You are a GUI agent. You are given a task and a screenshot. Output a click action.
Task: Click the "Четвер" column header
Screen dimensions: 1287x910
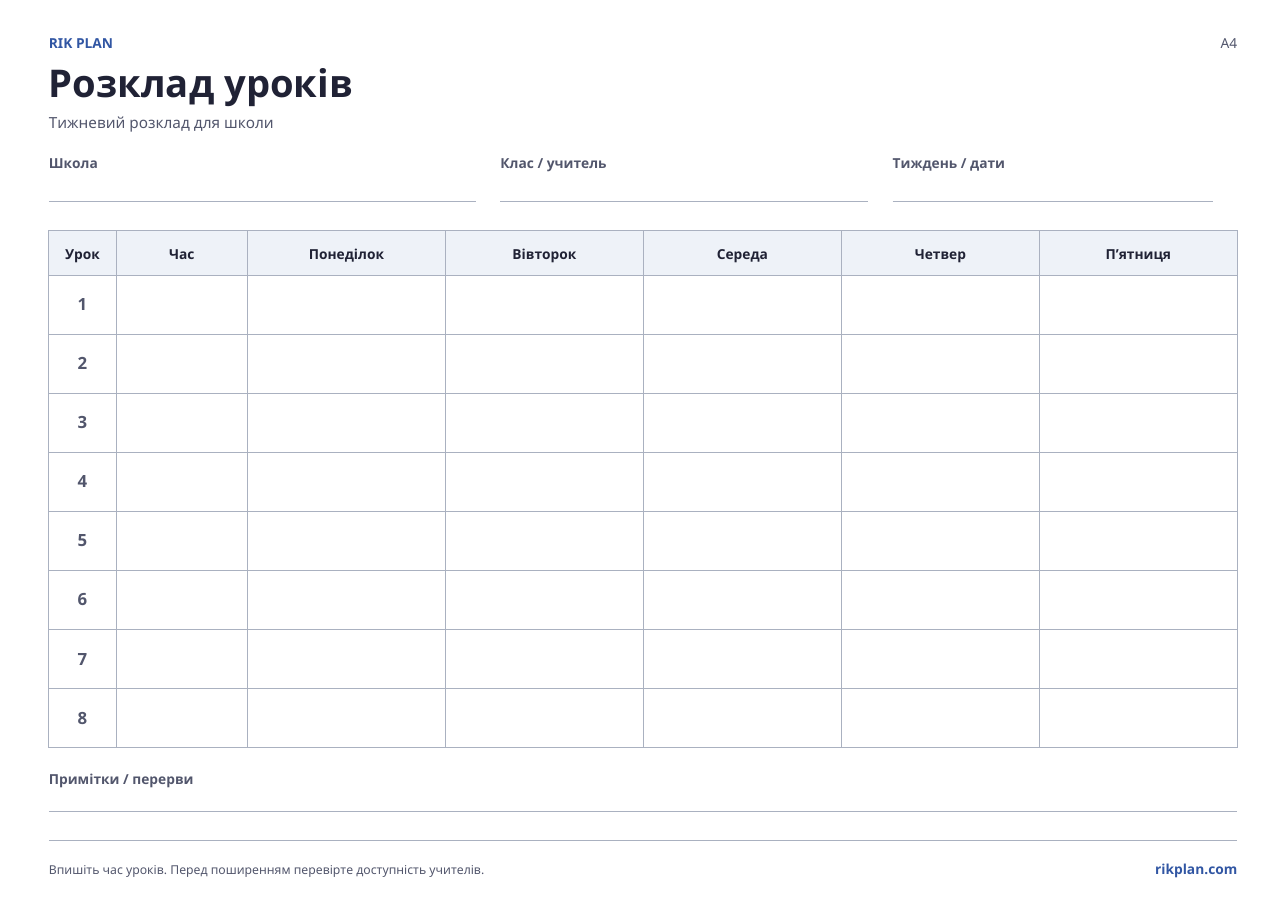[x=940, y=254]
